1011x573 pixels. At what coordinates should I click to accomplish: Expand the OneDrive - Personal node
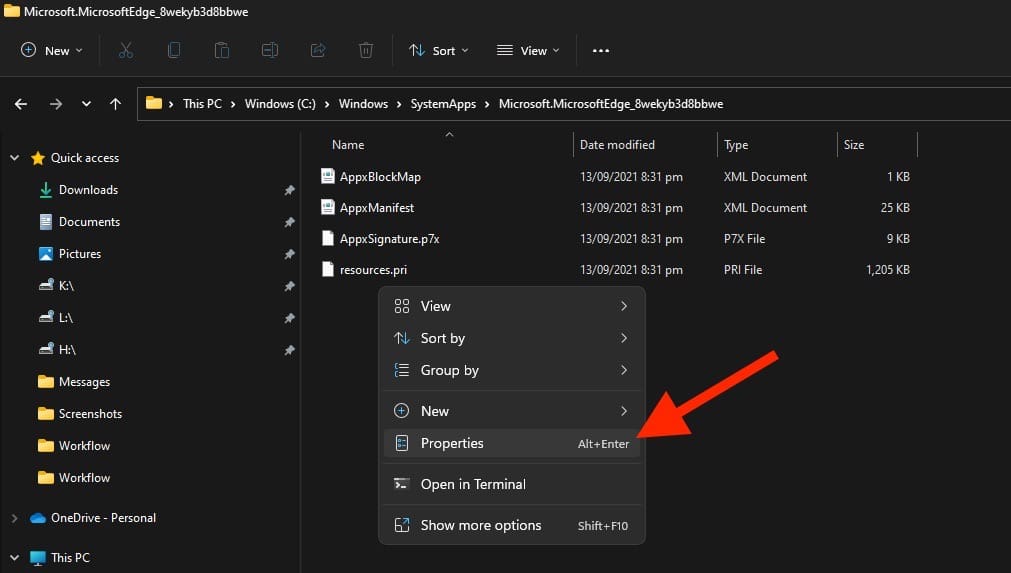pyautogui.click(x=14, y=518)
